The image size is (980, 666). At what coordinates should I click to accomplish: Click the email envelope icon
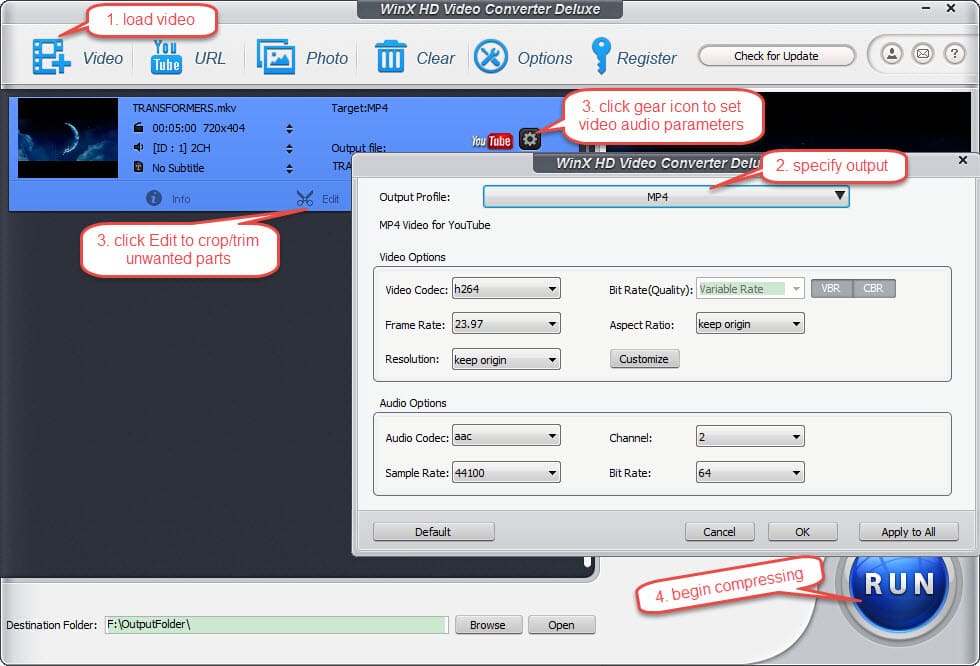click(x=922, y=54)
